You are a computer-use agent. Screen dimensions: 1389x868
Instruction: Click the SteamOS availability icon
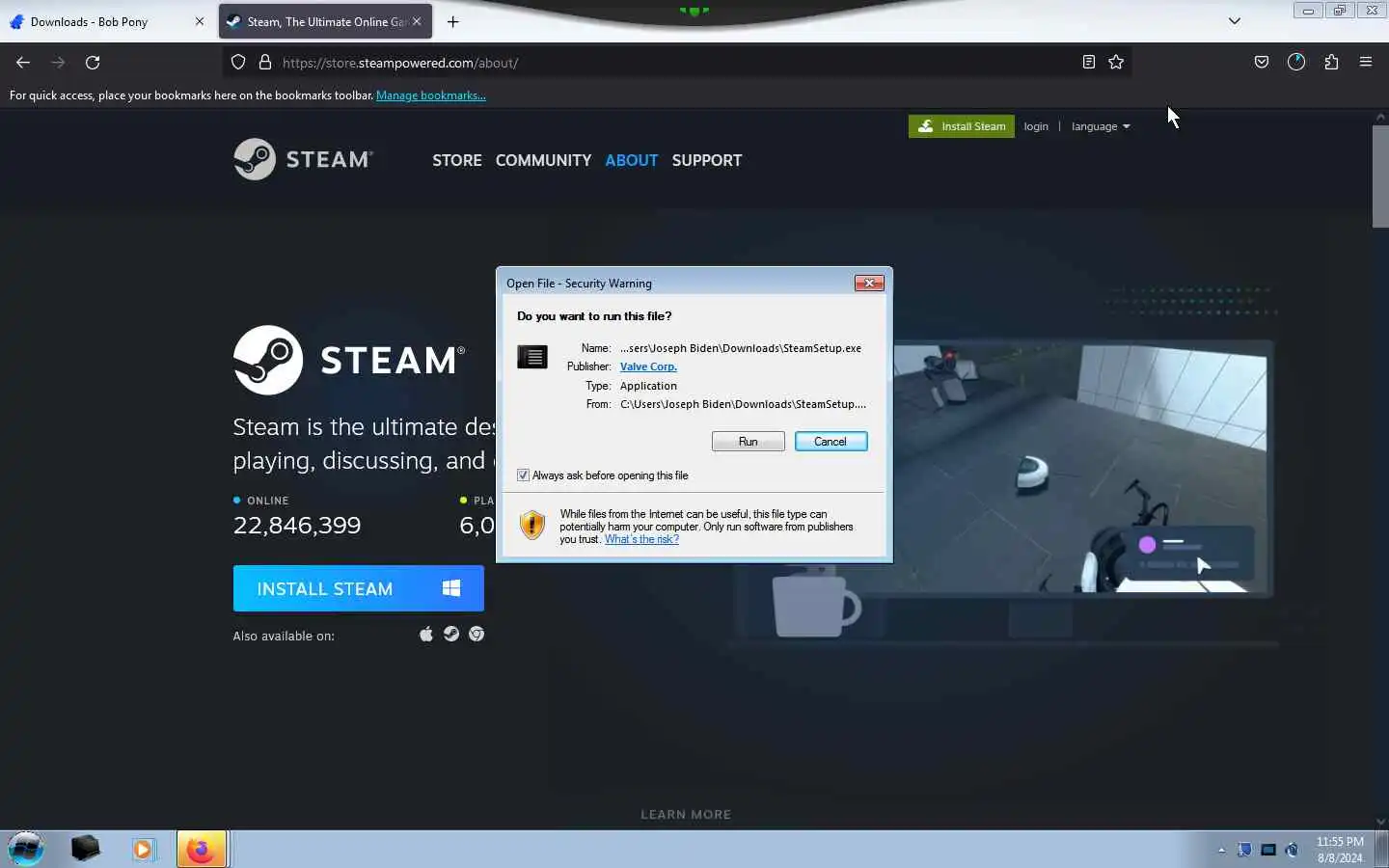point(451,635)
